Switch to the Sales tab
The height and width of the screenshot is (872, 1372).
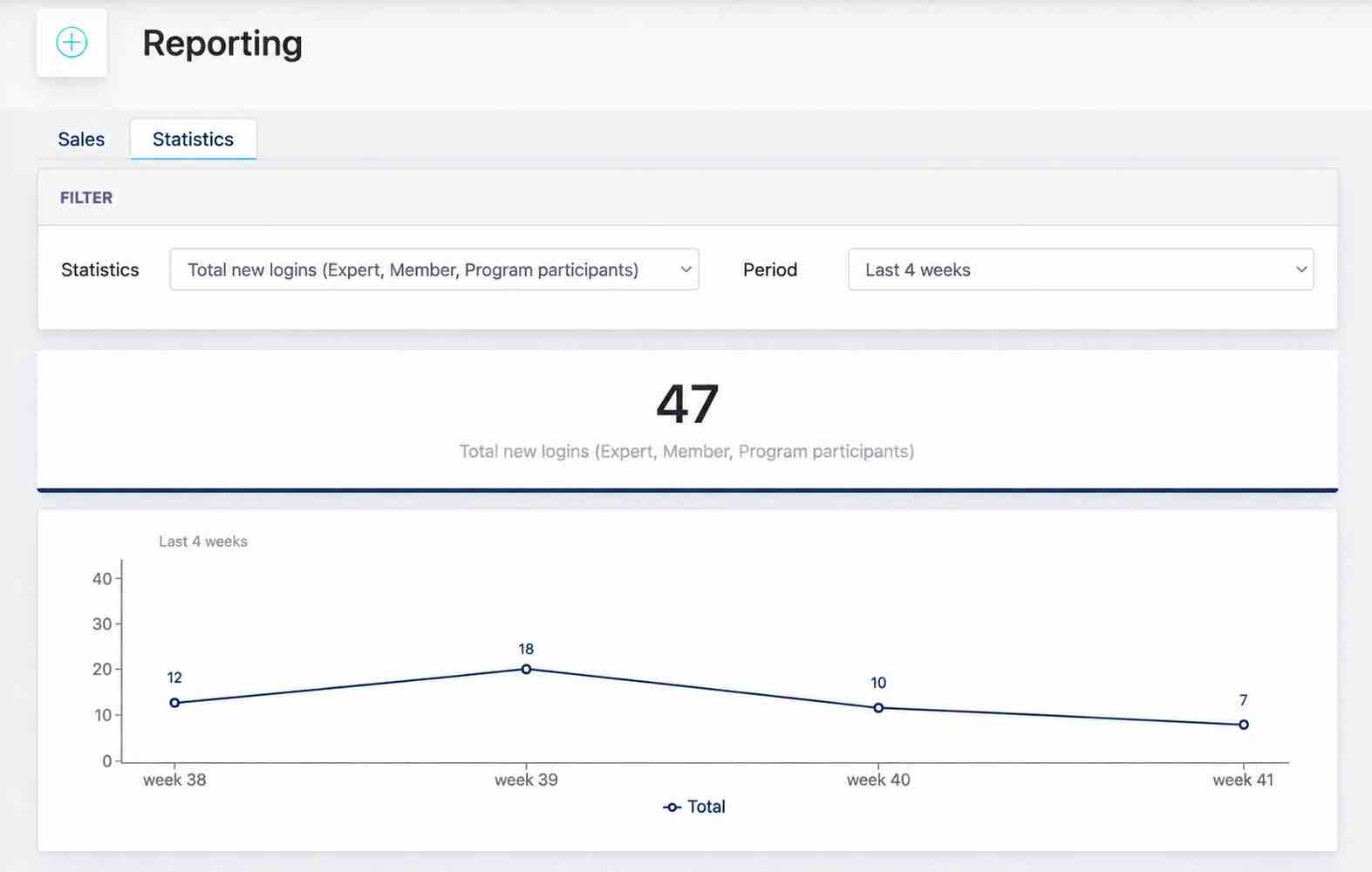[81, 140]
